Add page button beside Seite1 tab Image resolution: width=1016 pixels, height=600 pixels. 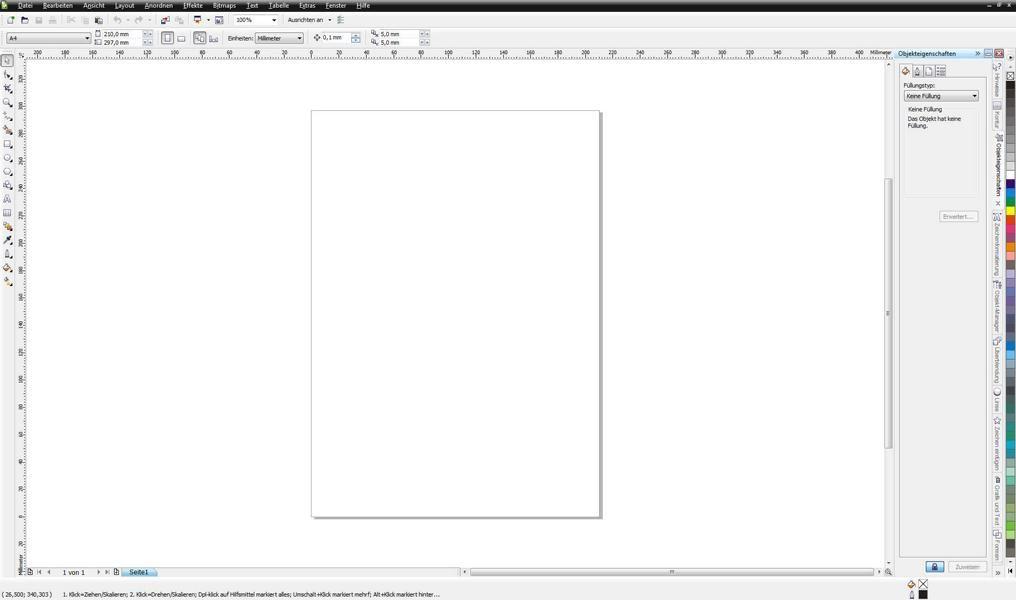[x=117, y=572]
